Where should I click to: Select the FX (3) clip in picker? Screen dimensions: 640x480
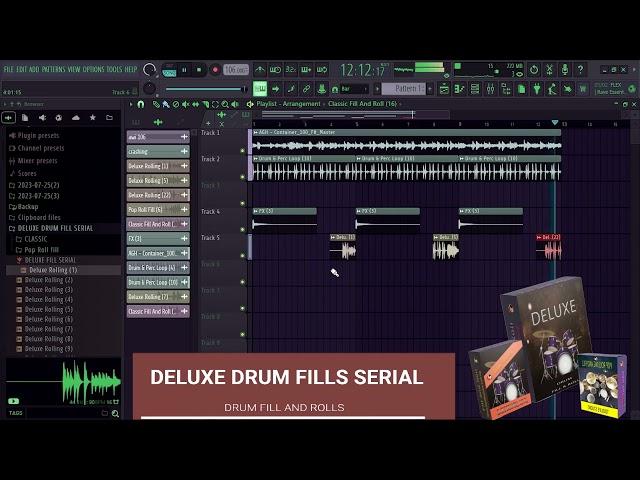click(x=158, y=239)
